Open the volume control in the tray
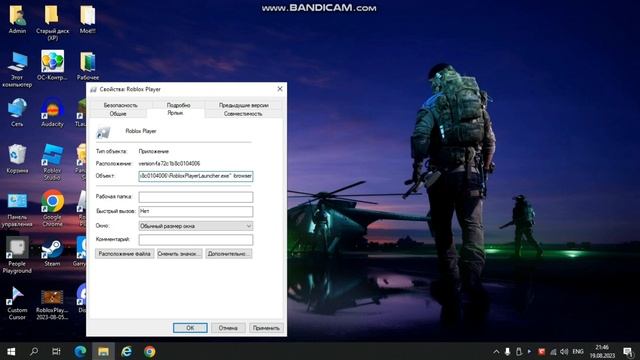The width and height of the screenshot is (640, 360). tap(564, 351)
